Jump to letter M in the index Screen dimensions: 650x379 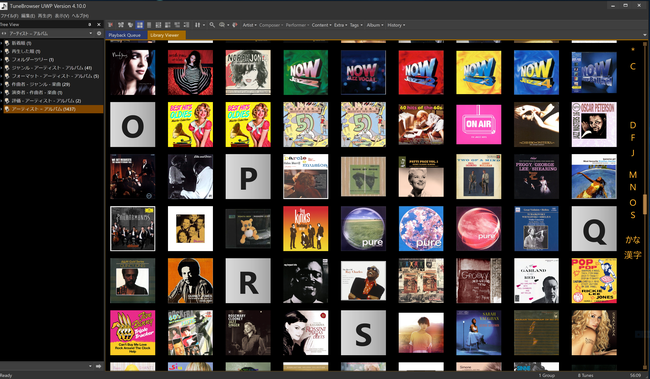[633, 175]
